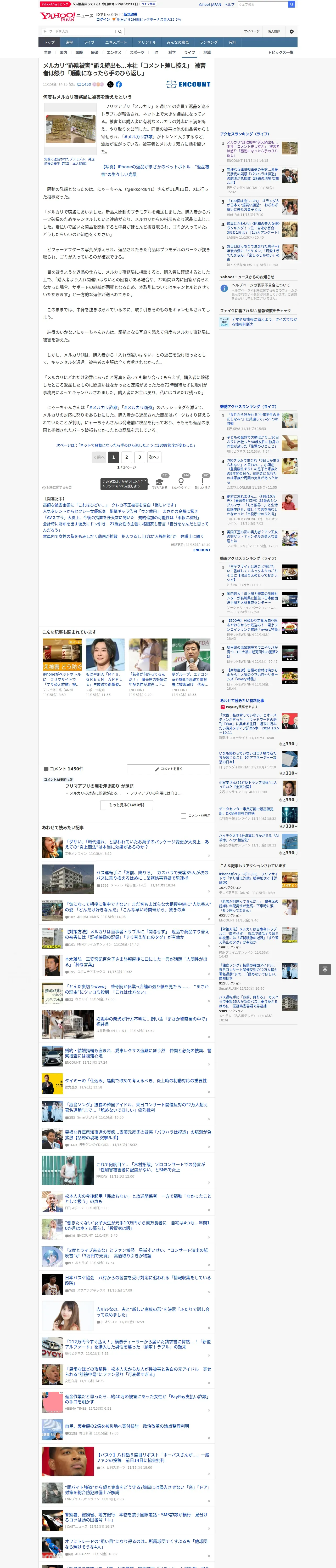Open the エキスパート navigation tab

point(116,43)
